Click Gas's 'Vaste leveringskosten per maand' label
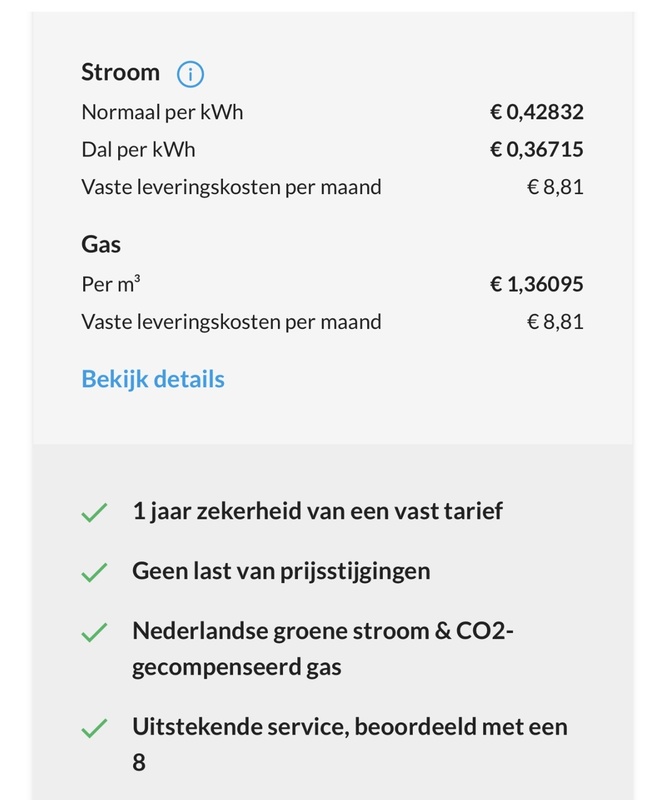Image resolution: width=649 pixels, height=800 pixels. click(231, 322)
